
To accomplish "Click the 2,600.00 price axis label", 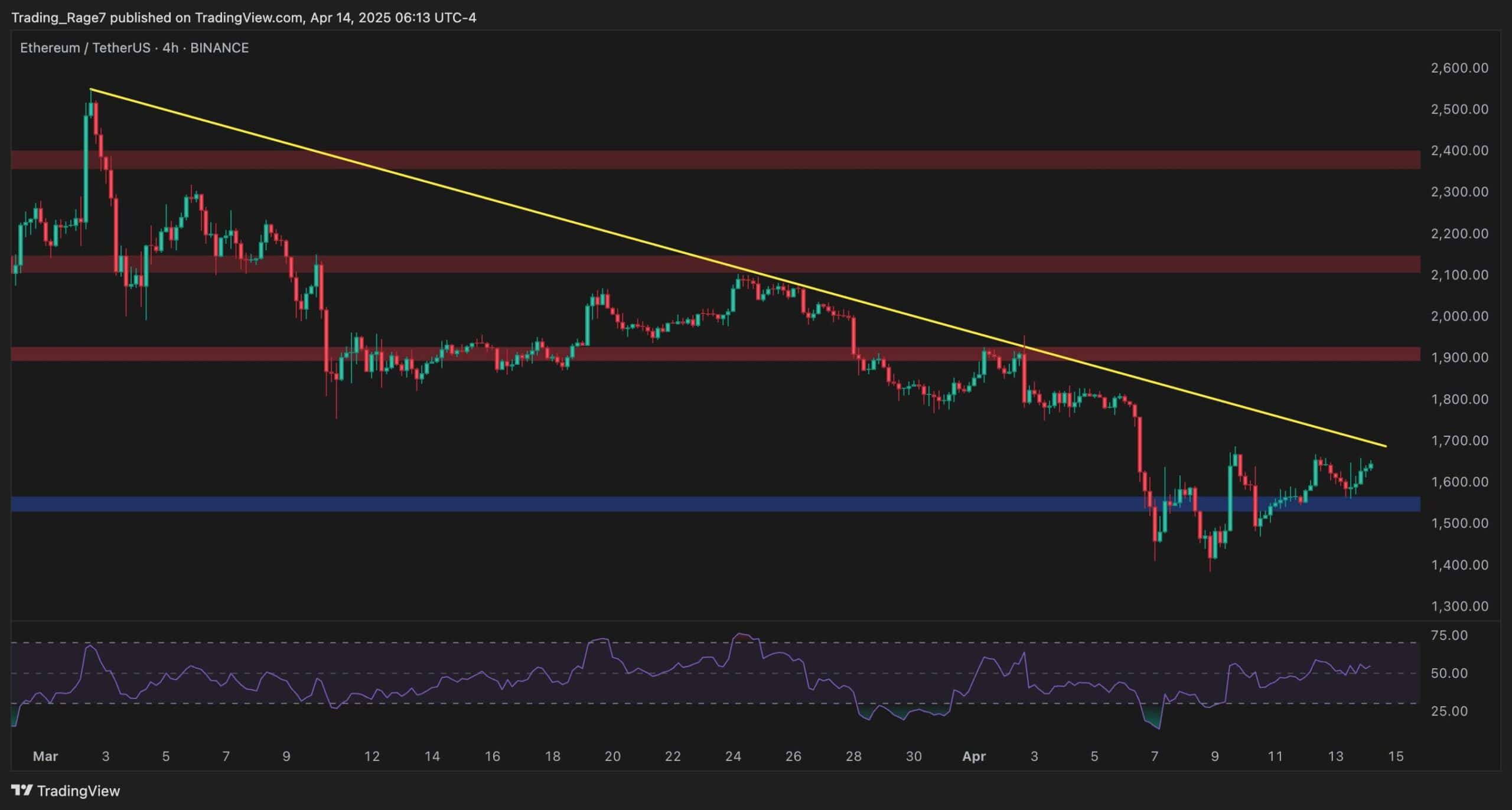I will pyautogui.click(x=1459, y=68).
